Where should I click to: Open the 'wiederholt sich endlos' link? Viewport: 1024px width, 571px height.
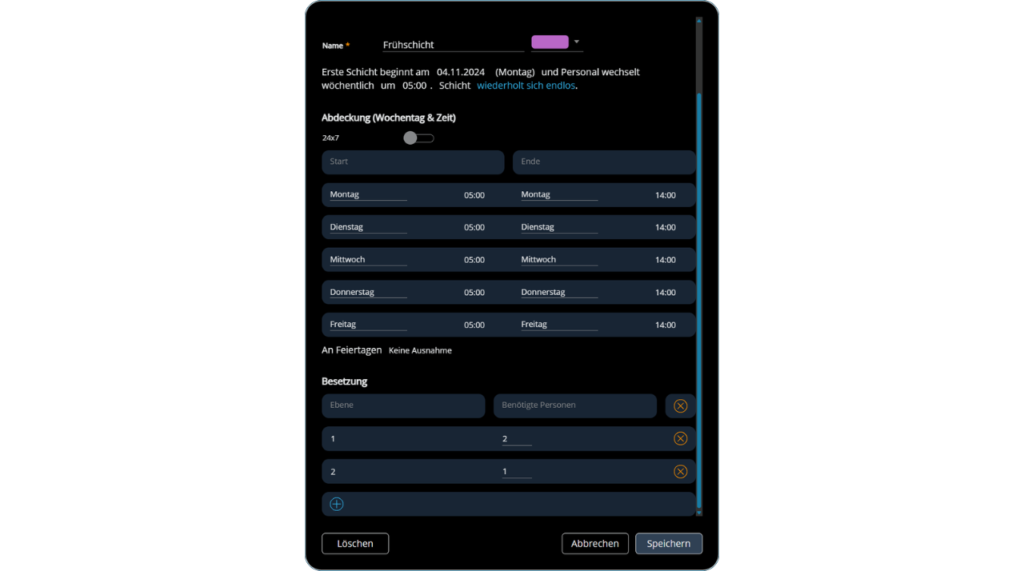(x=526, y=86)
